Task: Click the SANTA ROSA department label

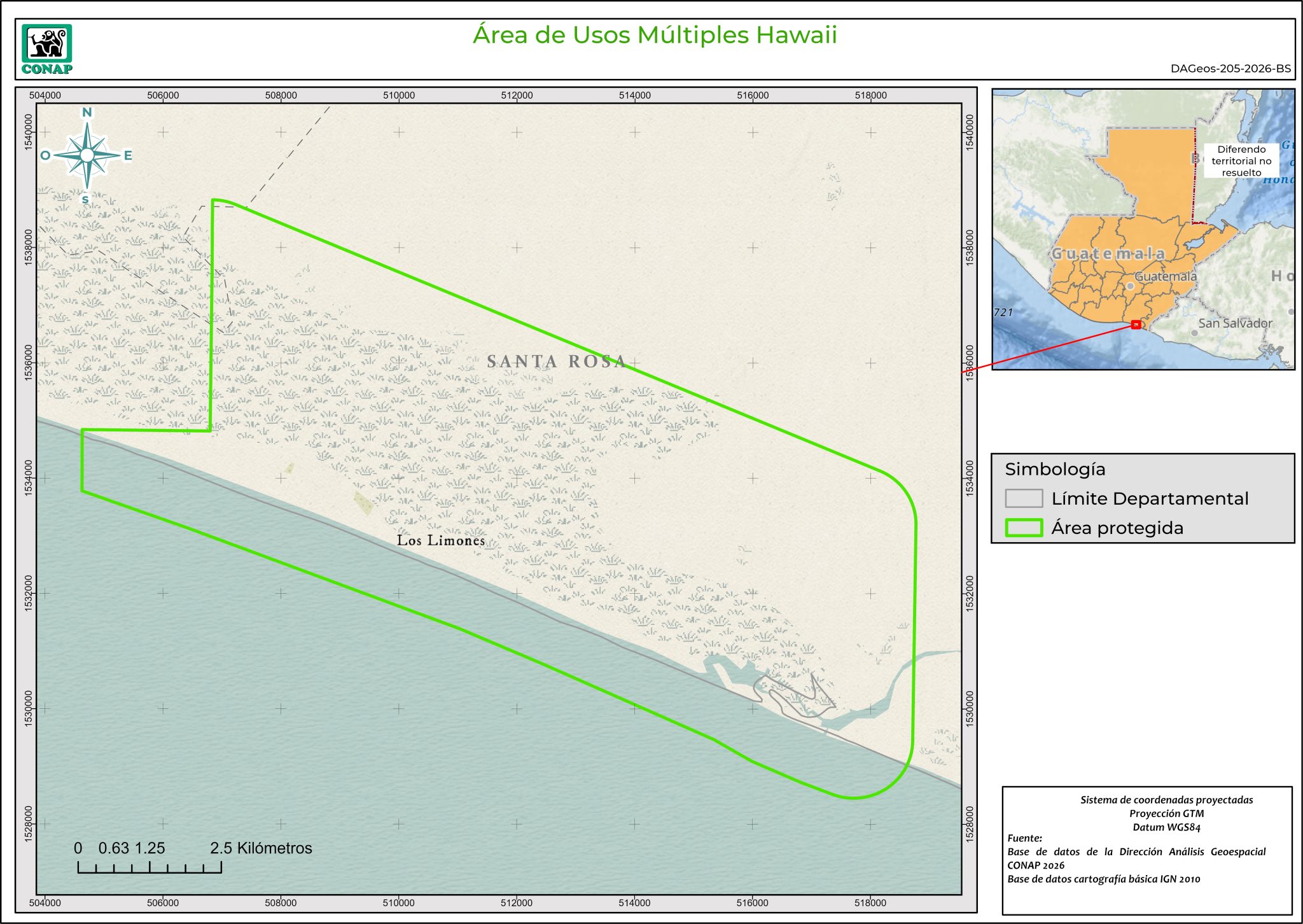Action: click(556, 361)
